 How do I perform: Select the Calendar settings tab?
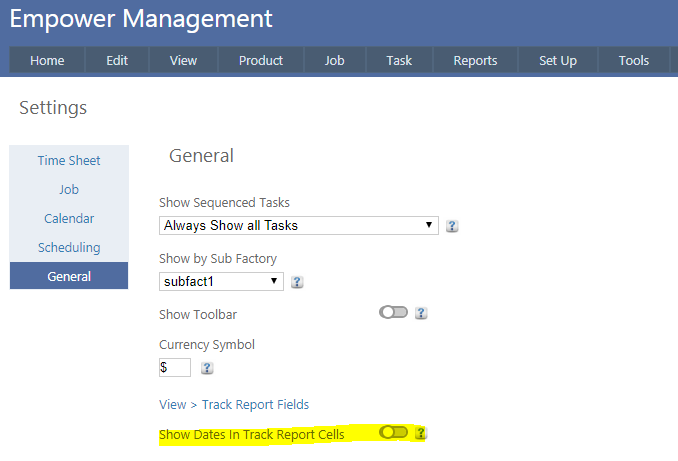(69, 218)
